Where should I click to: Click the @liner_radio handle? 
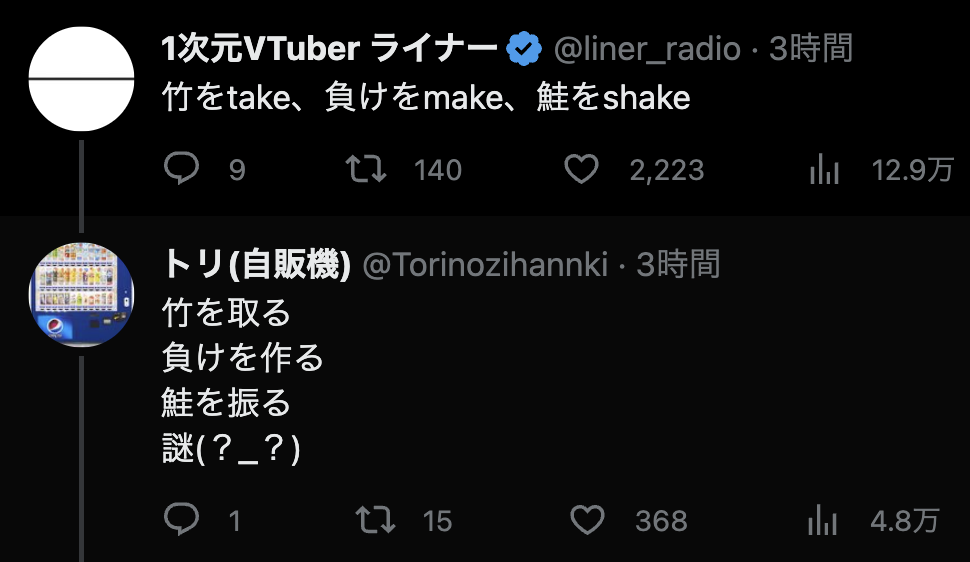[647, 49]
